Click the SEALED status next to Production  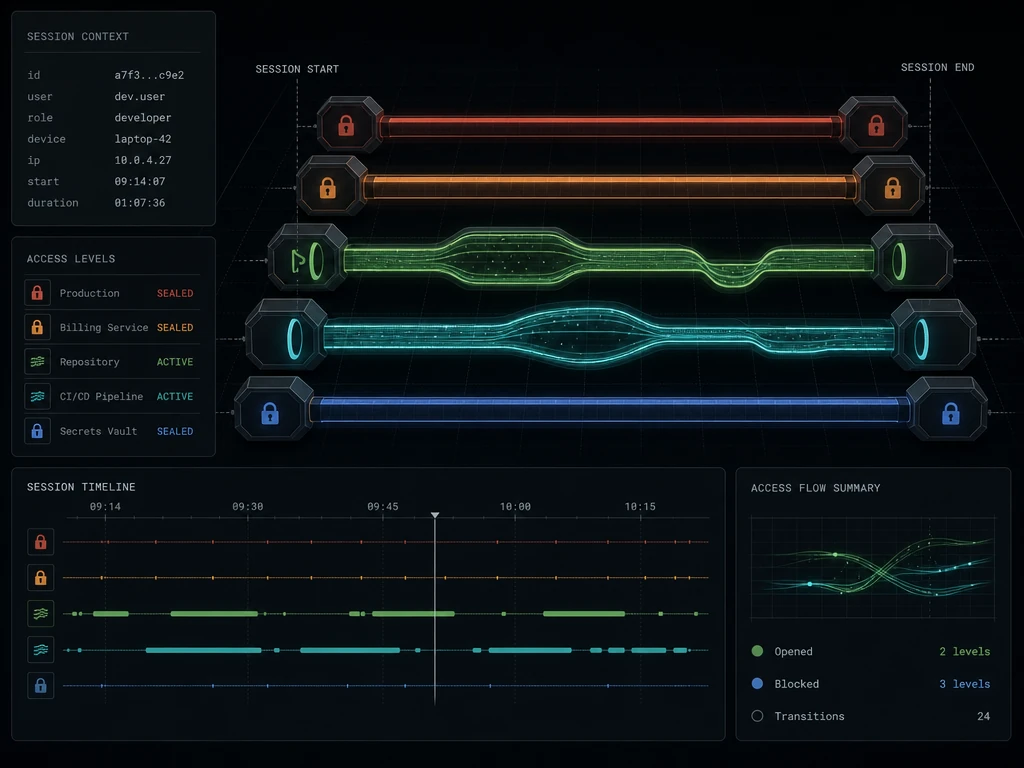click(175, 293)
